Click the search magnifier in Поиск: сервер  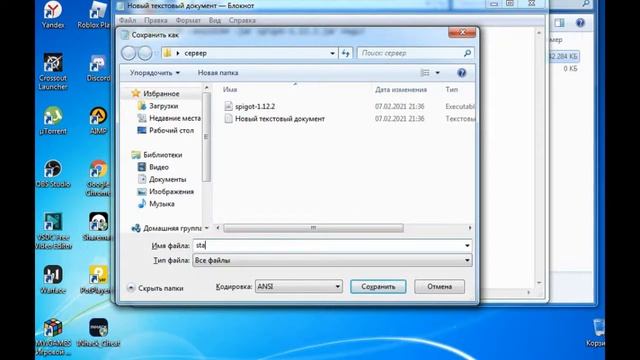(467, 53)
